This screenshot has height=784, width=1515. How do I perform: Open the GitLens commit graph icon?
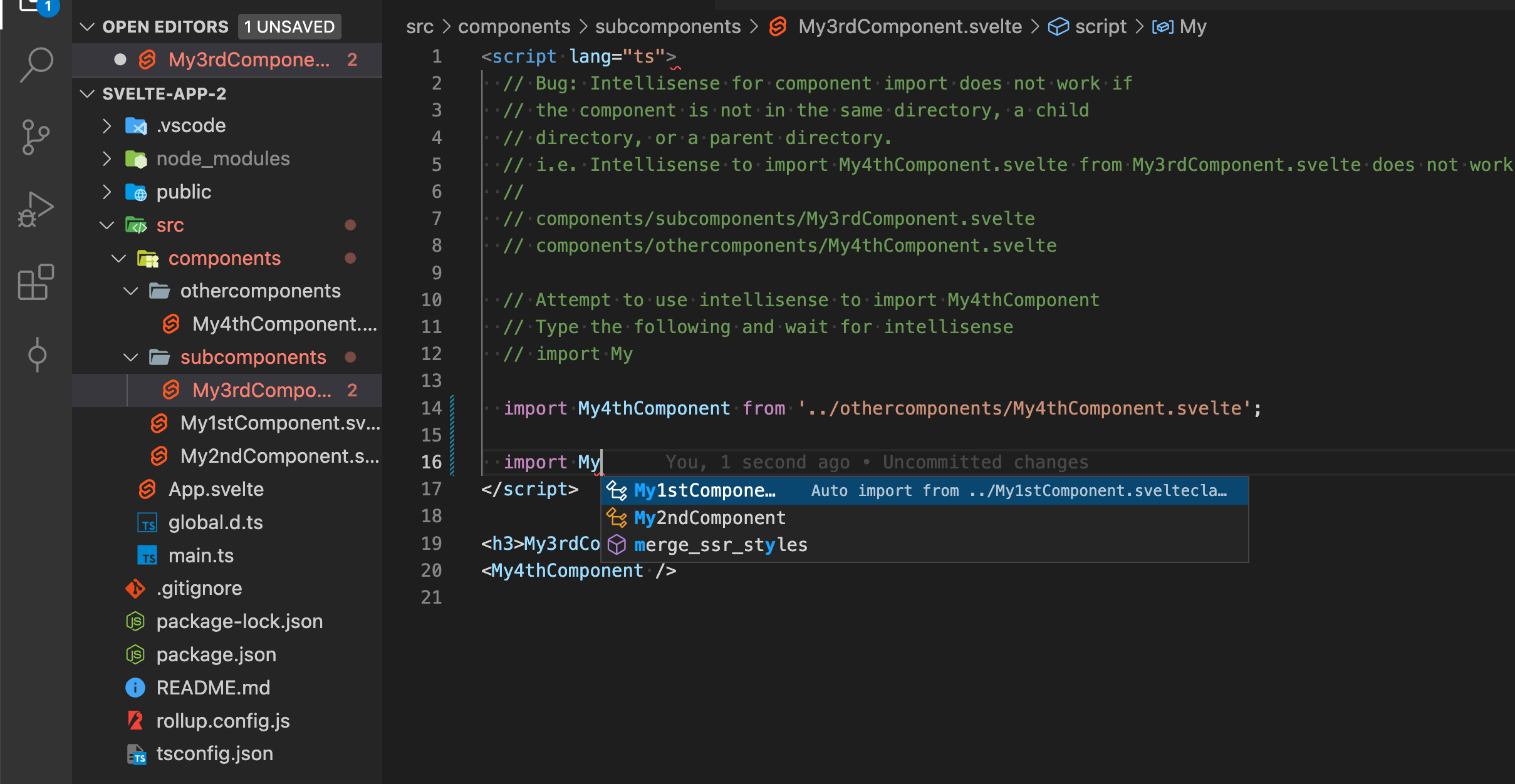pyautogui.click(x=36, y=354)
